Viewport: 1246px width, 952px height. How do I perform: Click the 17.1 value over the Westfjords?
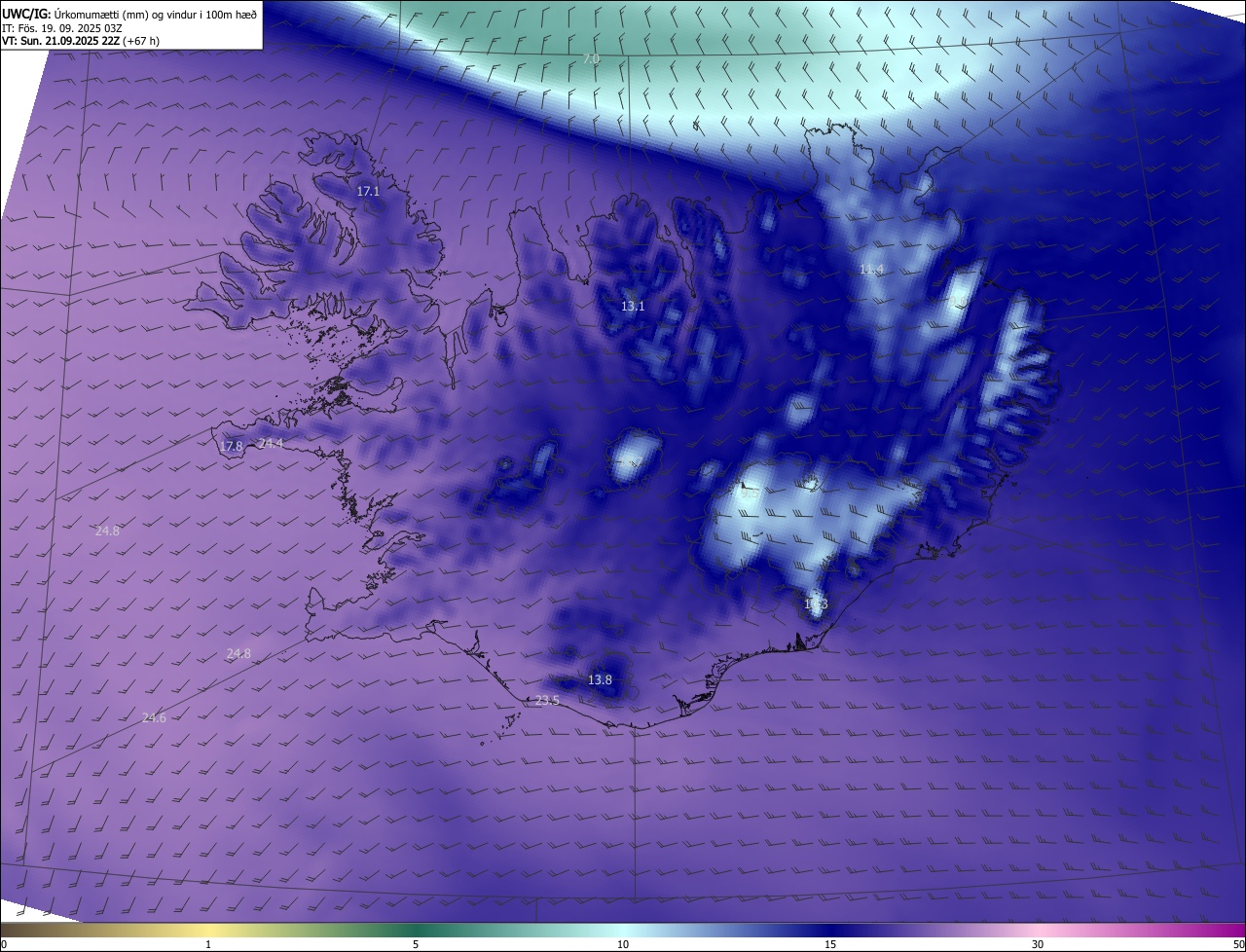pos(368,192)
